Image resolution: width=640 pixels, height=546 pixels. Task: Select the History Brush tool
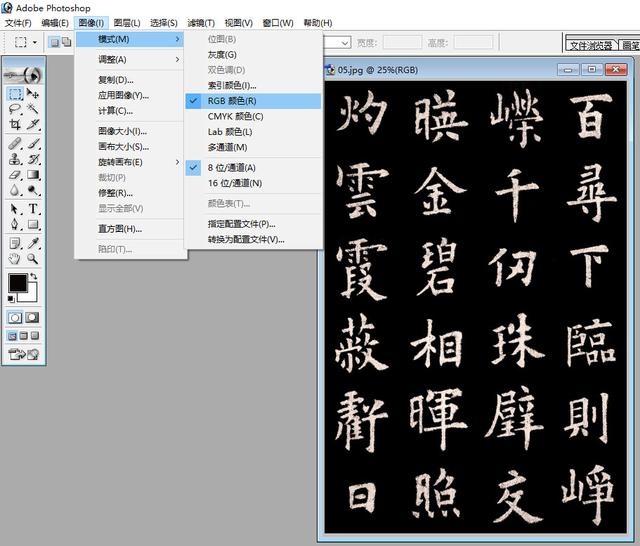point(33,159)
